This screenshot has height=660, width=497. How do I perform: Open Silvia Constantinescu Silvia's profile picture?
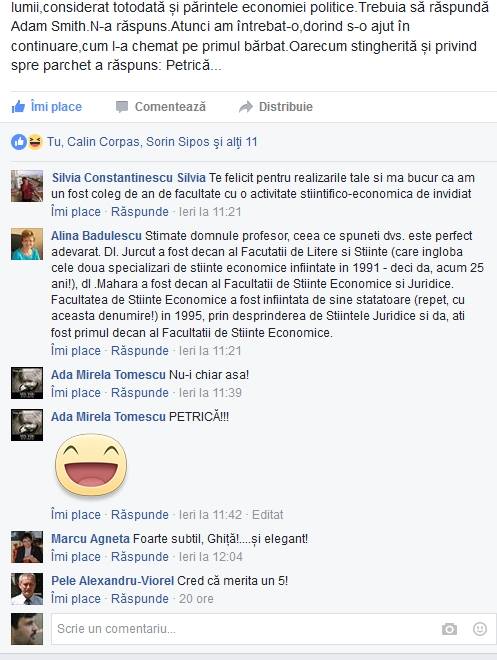tap(27, 186)
